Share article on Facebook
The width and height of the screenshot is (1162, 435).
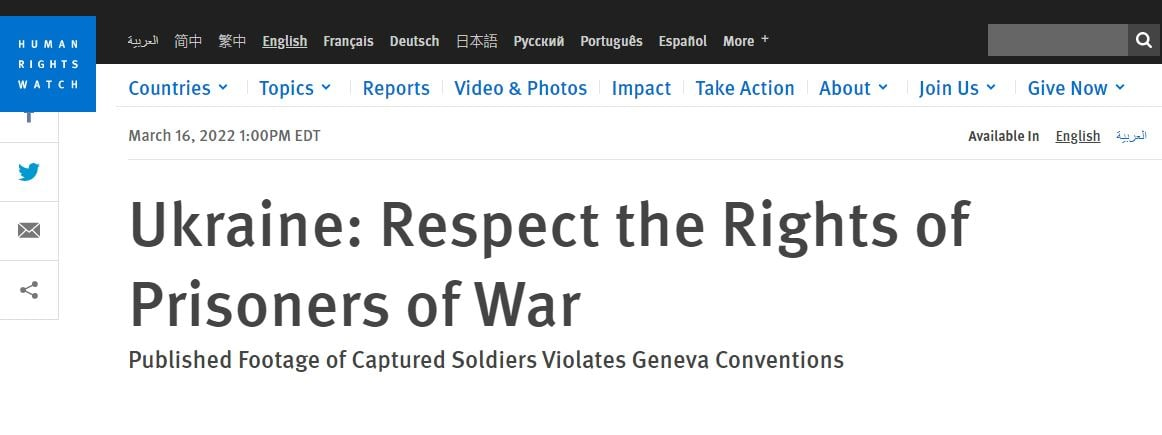pyautogui.click(x=29, y=118)
